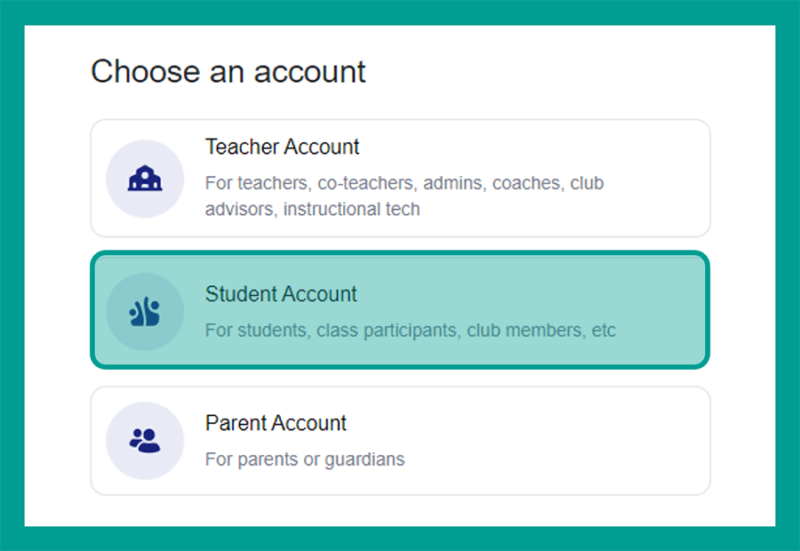Click the green border surrounding the dialog

tap(400, 12)
